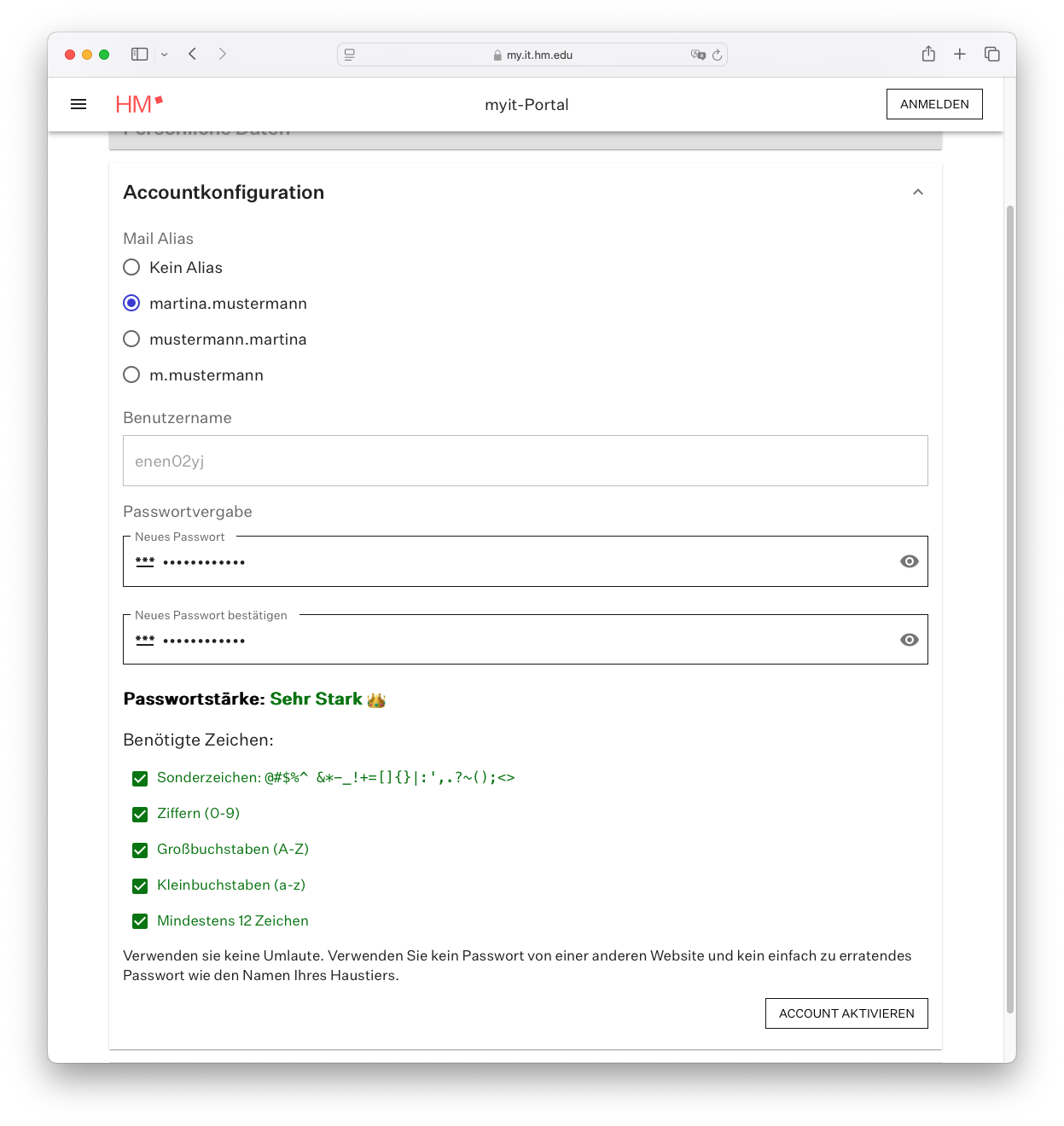Show the tab overview

point(991,54)
